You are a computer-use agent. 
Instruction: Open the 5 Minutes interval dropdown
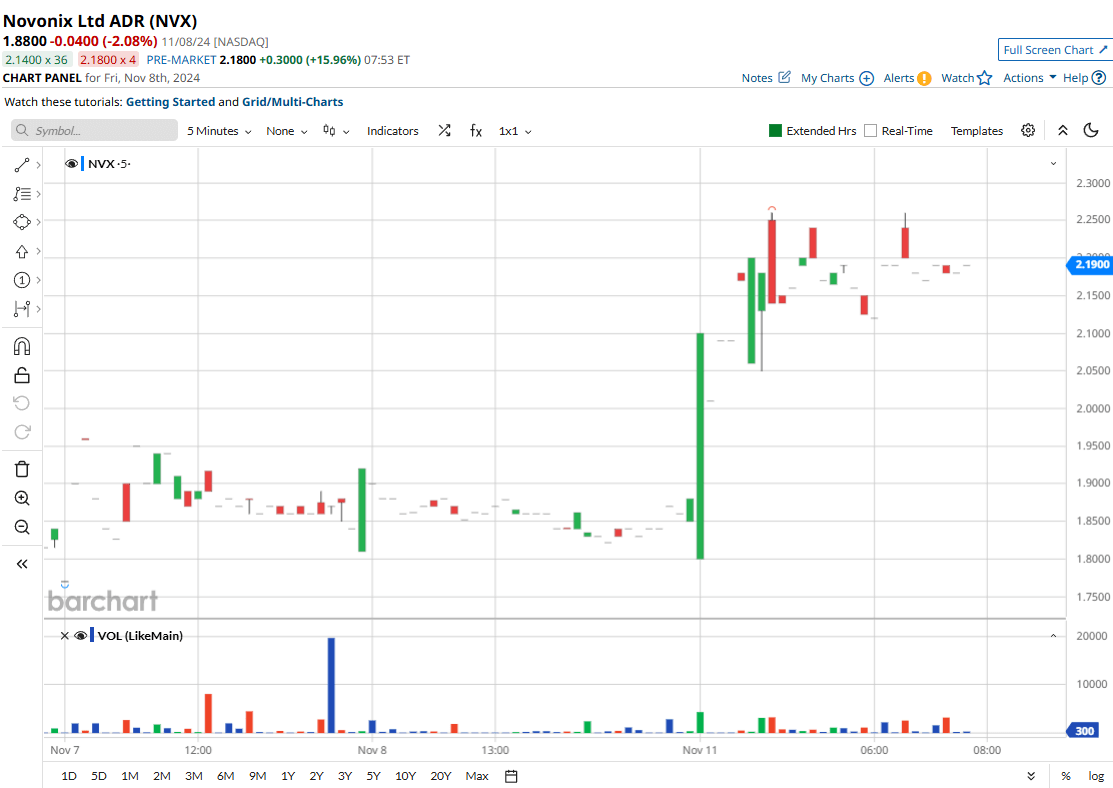tap(219, 131)
